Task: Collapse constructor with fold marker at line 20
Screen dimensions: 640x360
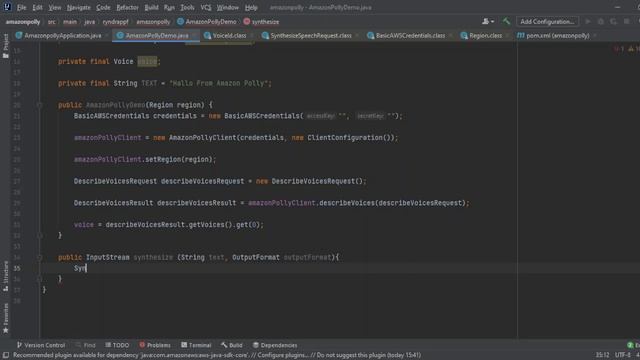Action: pyautogui.click(x=40, y=105)
